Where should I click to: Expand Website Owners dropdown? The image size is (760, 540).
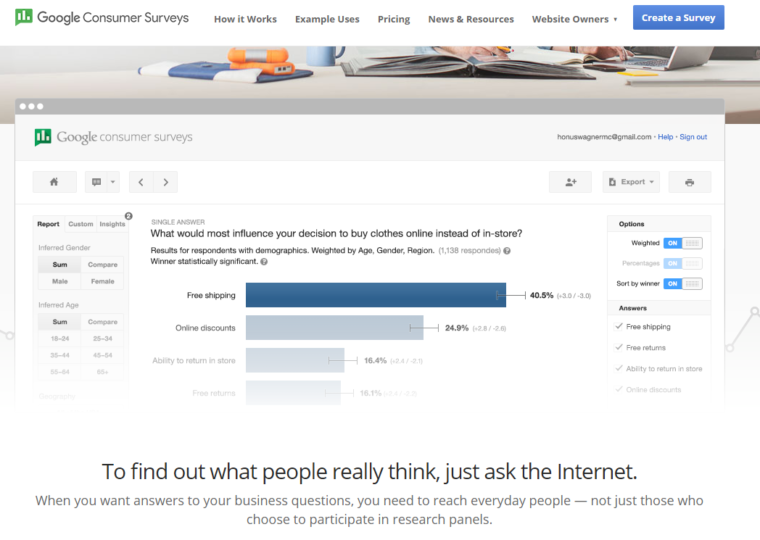[x=574, y=19]
